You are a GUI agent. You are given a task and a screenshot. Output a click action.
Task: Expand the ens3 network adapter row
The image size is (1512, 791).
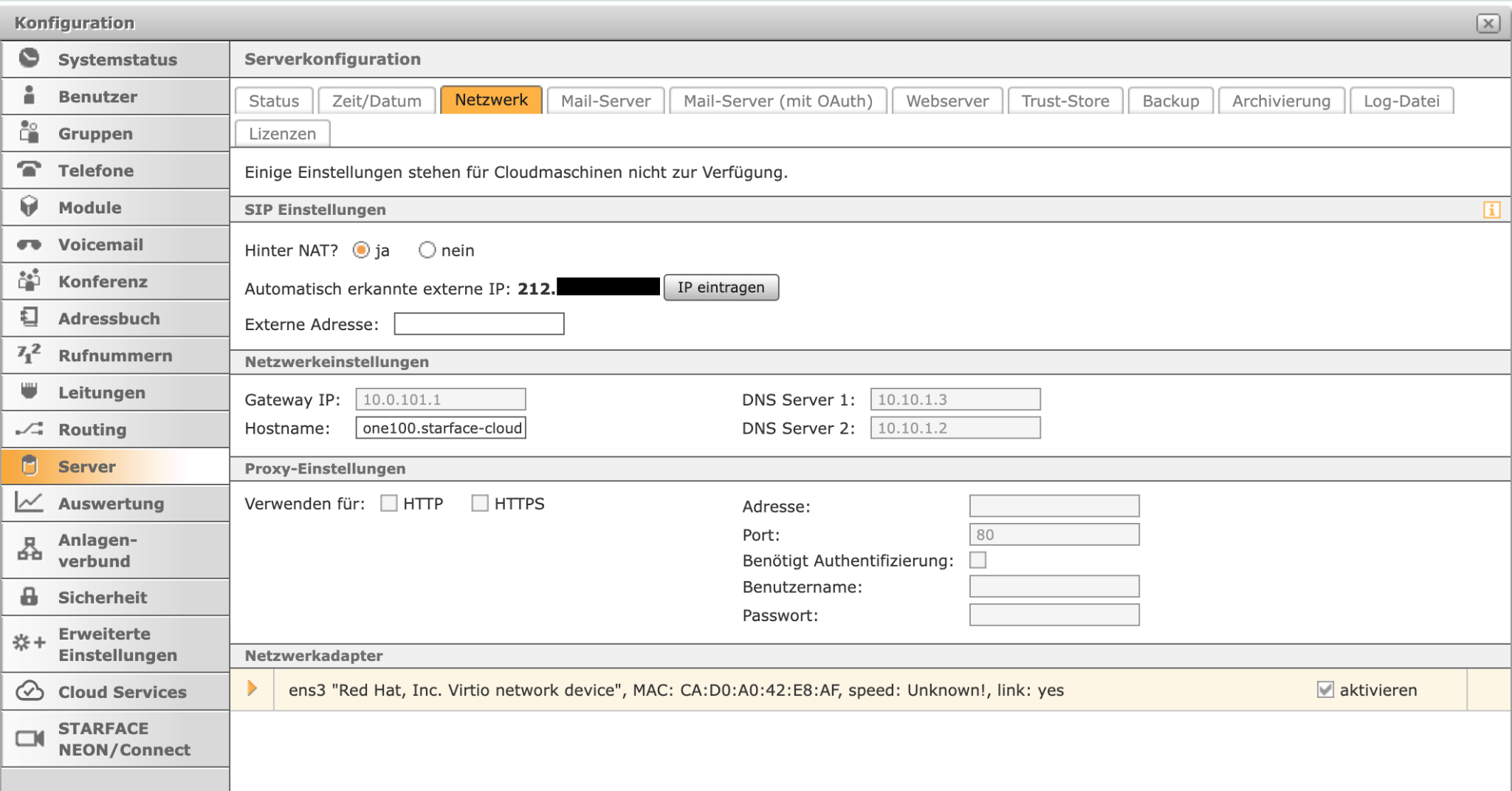pyautogui.click(x=252, y=689)
